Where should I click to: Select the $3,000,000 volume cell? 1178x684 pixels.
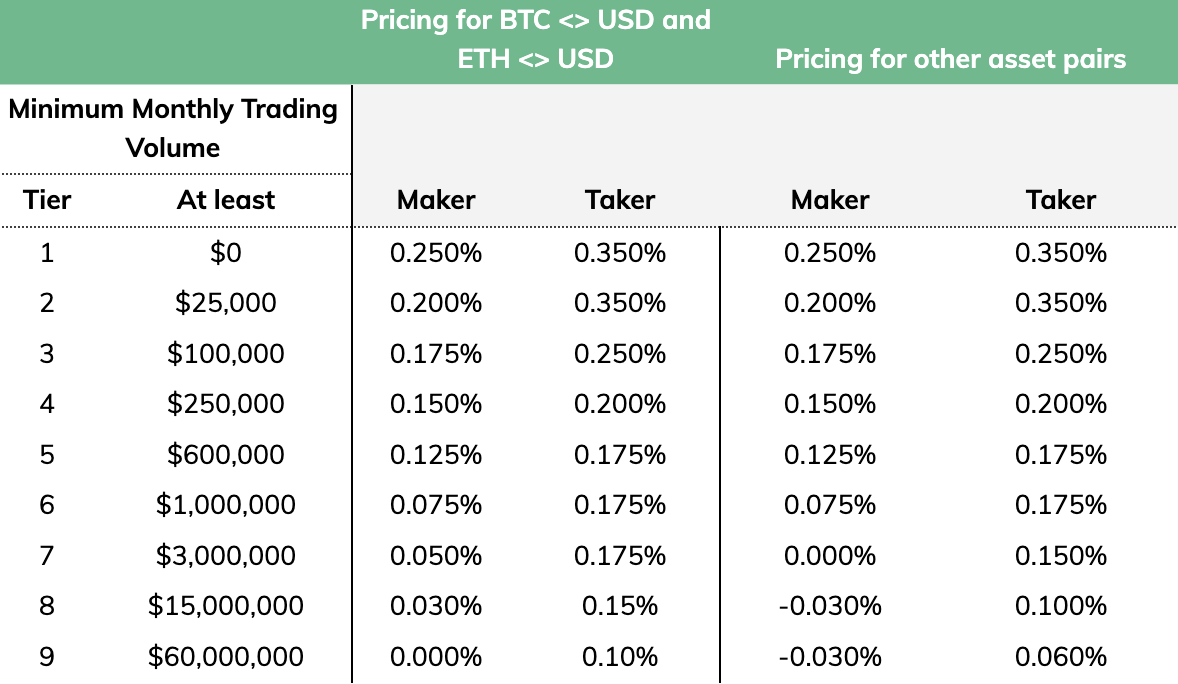pyautogui.click(x=225, y=555)
